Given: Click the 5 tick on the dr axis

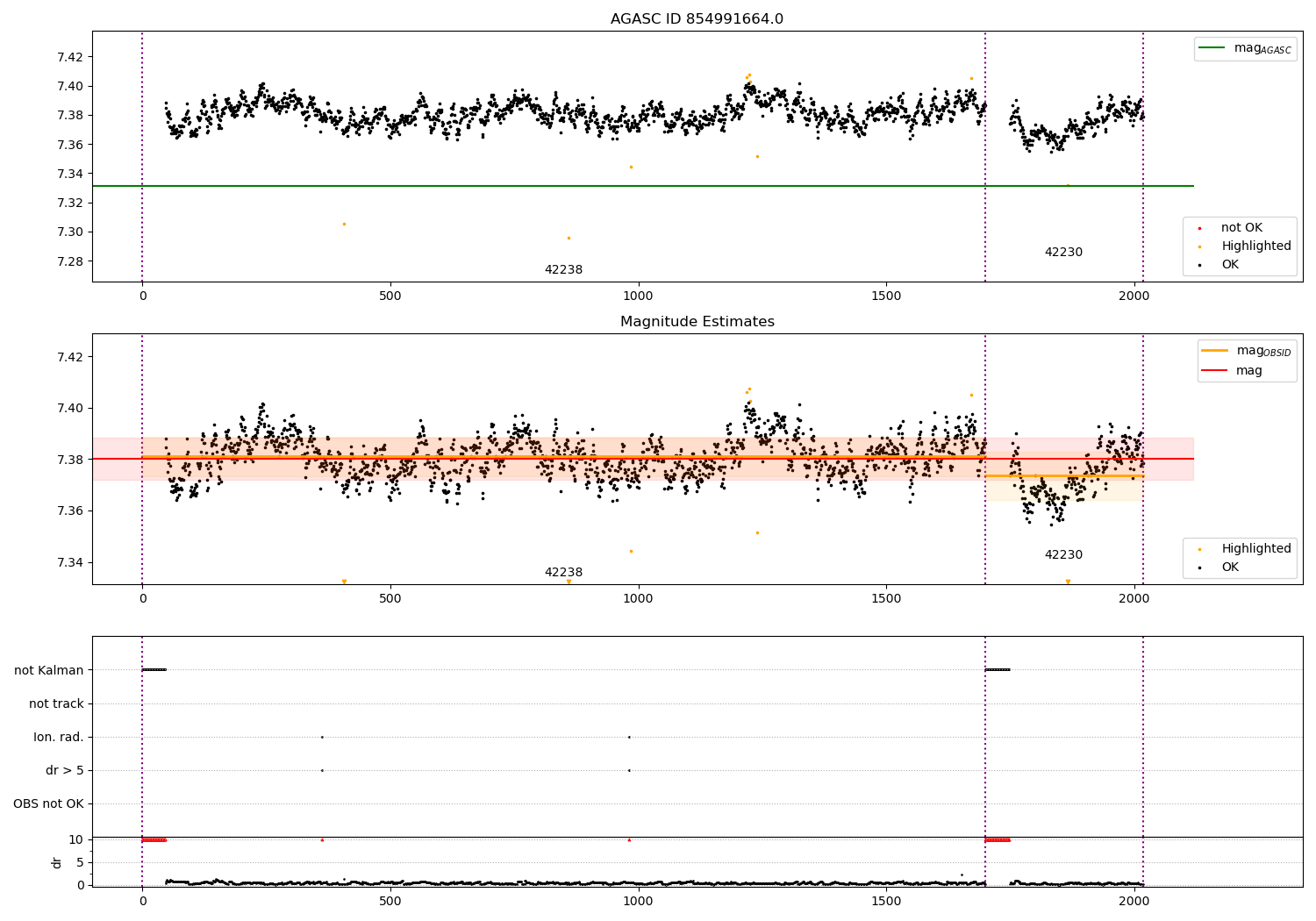Looking at the screenshot, I should (80, 862).
